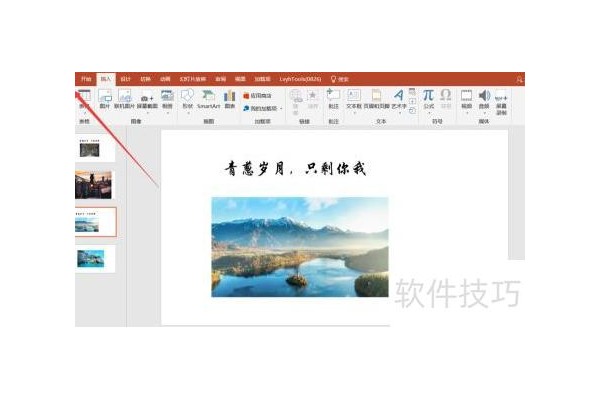Click the Table (表格) icon in the ribbon
This screenshot has height=400, width=600.
click(84, 95)
